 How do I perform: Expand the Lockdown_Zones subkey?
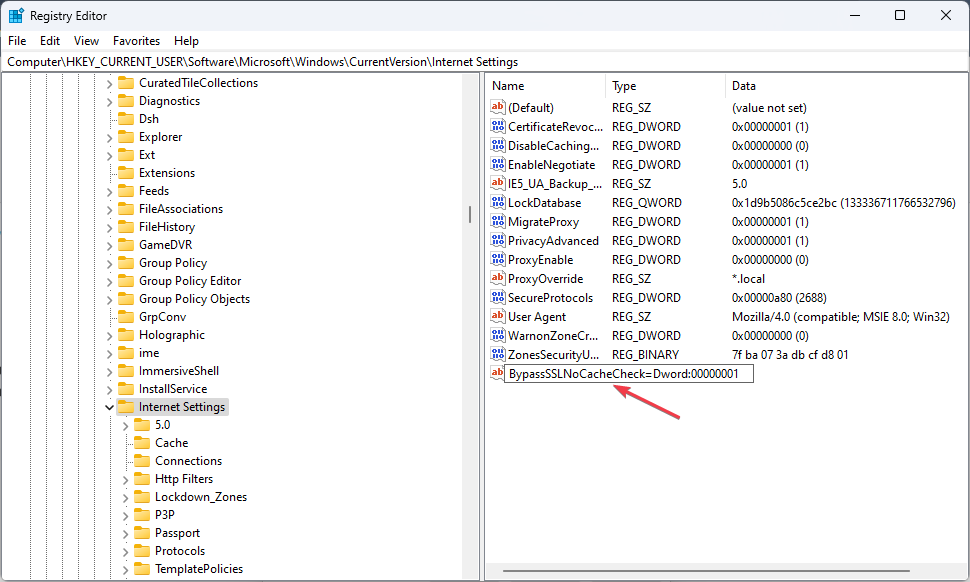click(126, 497)
